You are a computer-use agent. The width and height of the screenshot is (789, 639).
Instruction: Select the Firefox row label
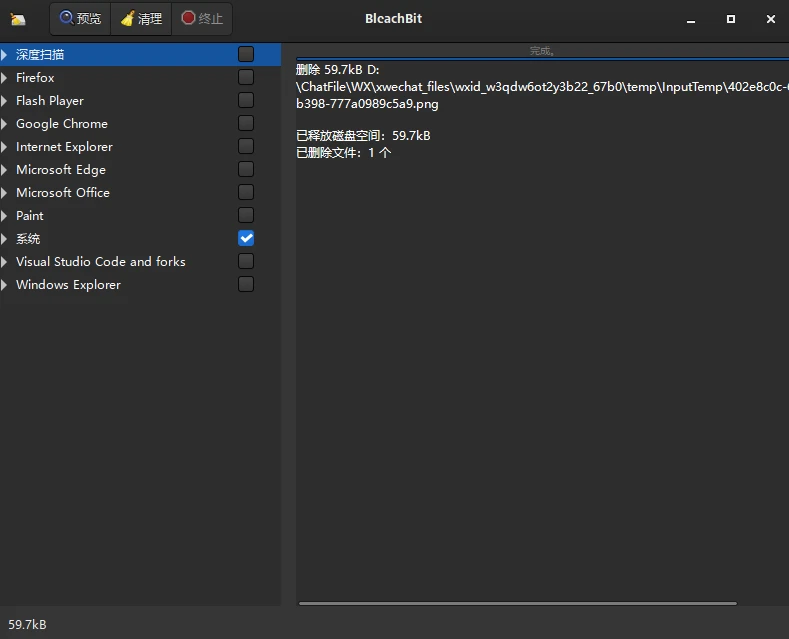[35, 77]
